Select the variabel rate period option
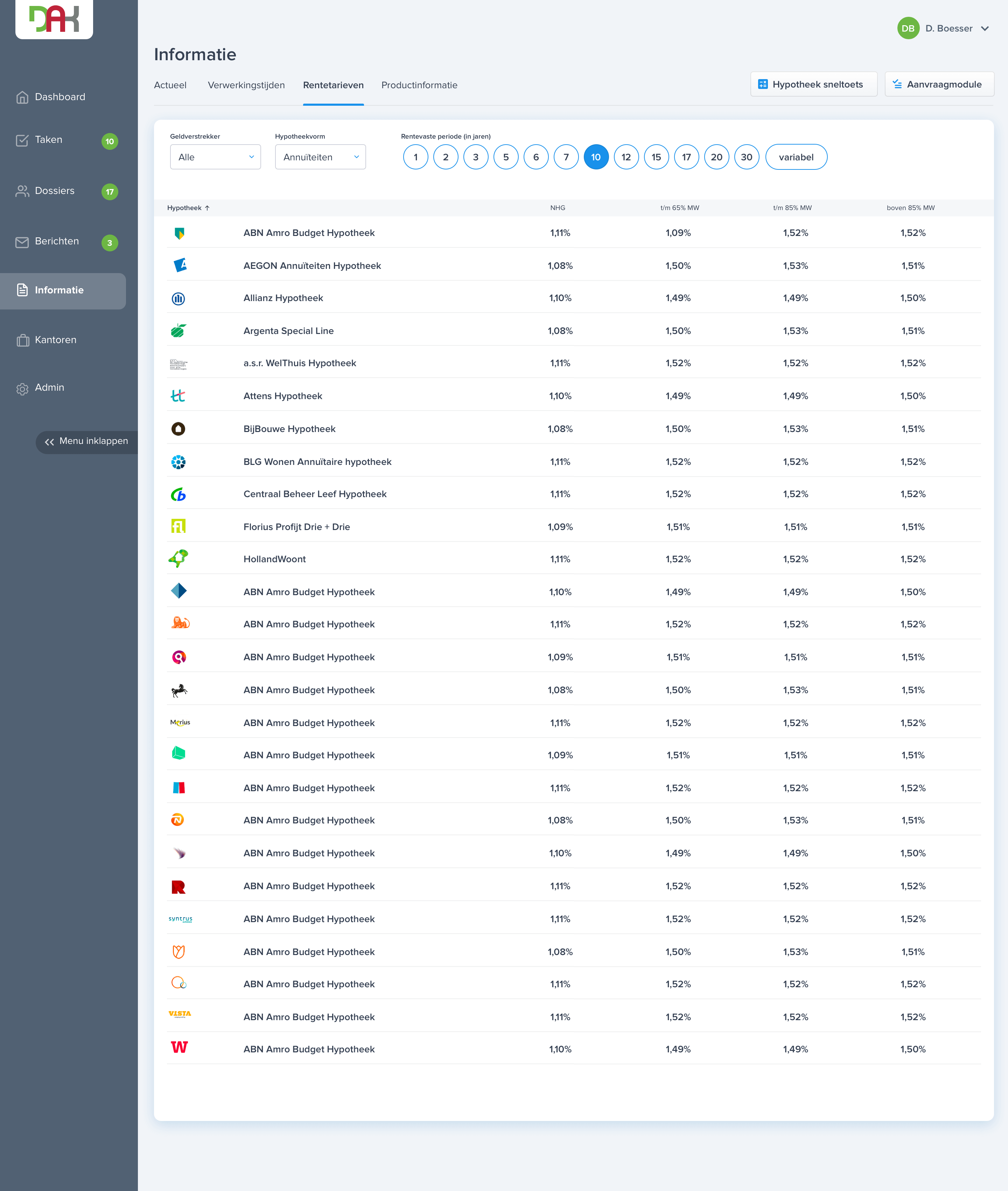The height and width of the screenshot is (1191, 1008). [796, 157]
